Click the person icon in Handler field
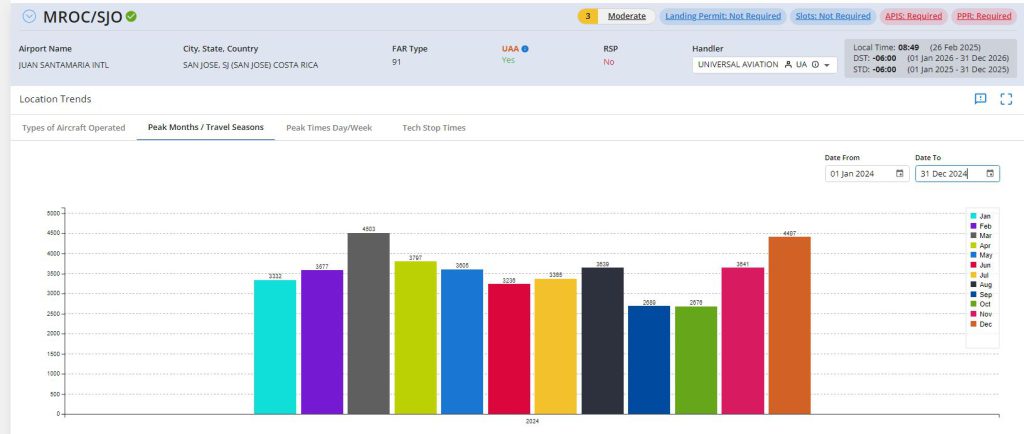Viewport: 1024px width, 434px height. point(789,65)
